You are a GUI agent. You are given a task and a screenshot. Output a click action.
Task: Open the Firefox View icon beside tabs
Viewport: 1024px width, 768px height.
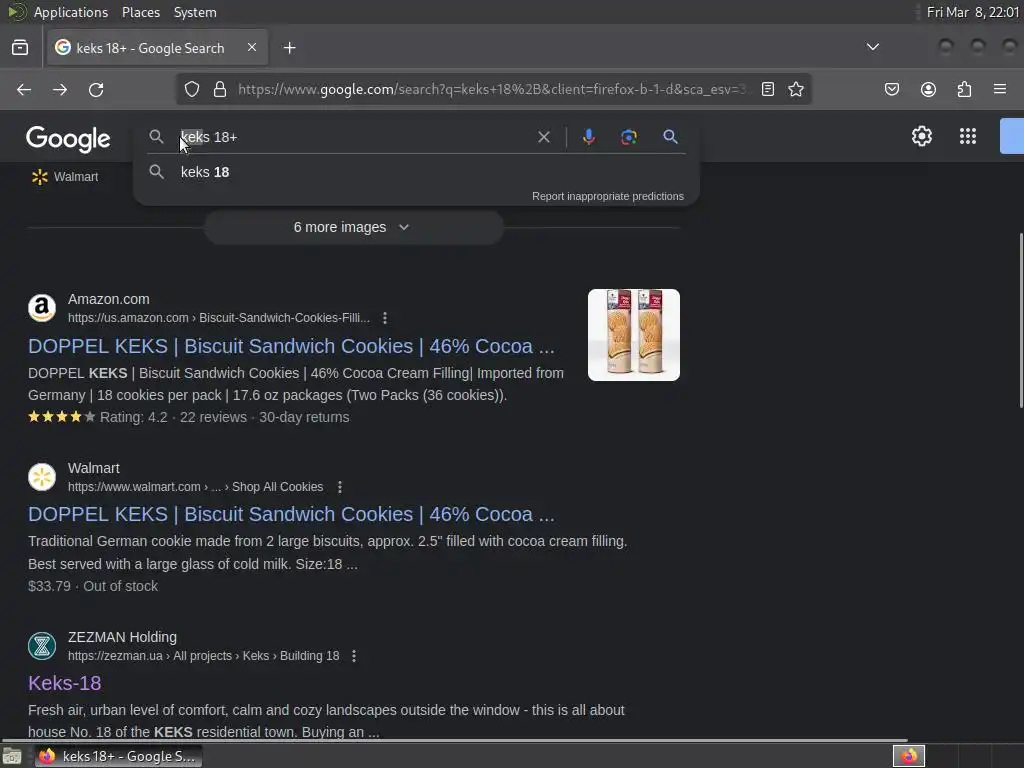click(20, 48)
